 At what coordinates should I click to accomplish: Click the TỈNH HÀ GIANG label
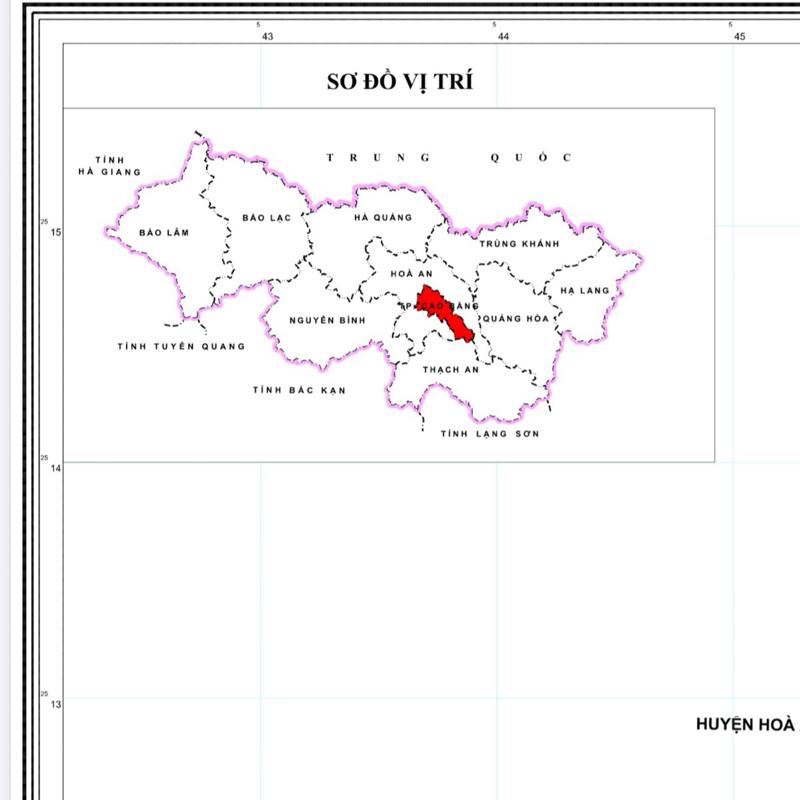(109, 166)
